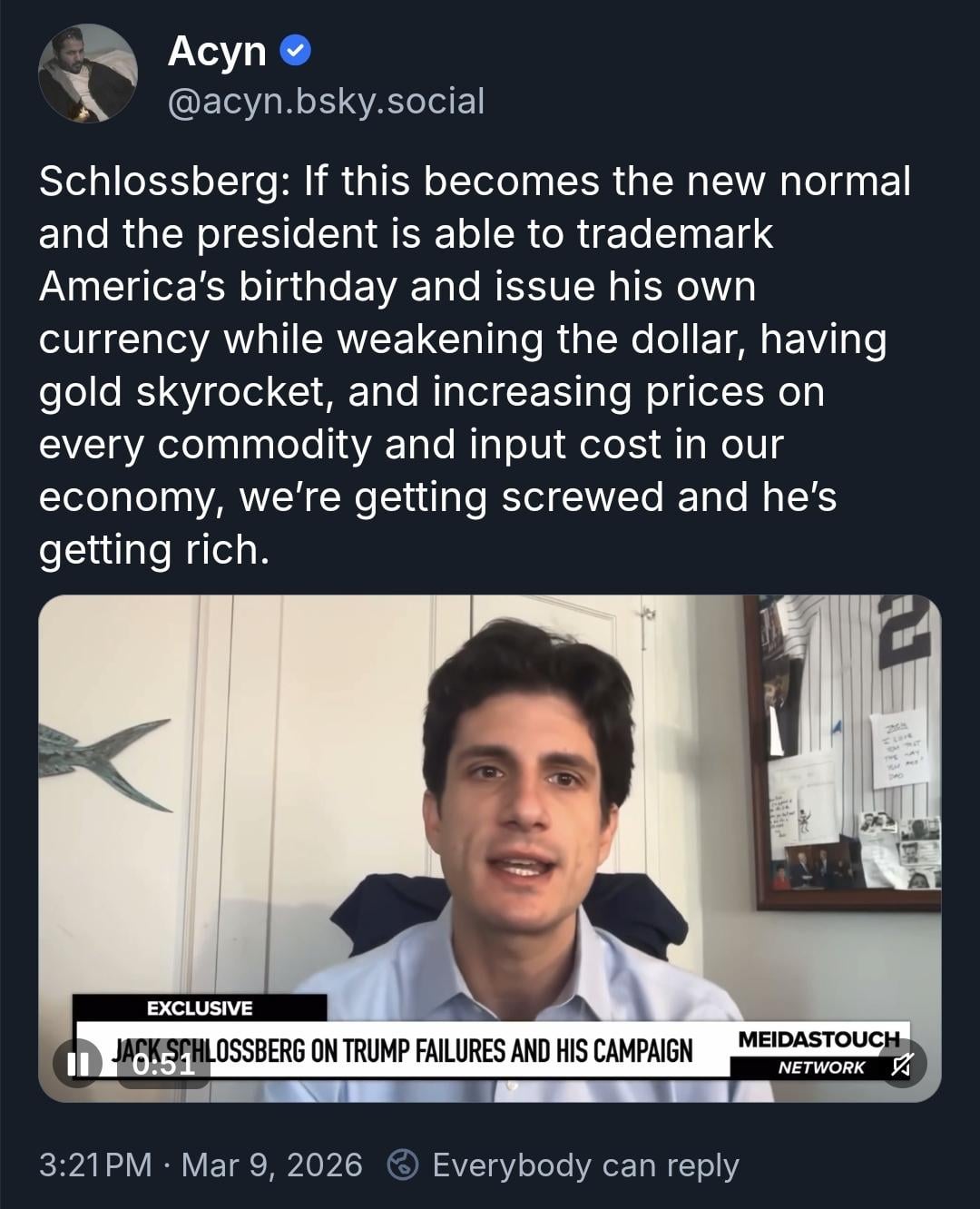Click the Mar 9, 2026 post date
Viewport: 980px width, 1209px height.
[271, 1165]
